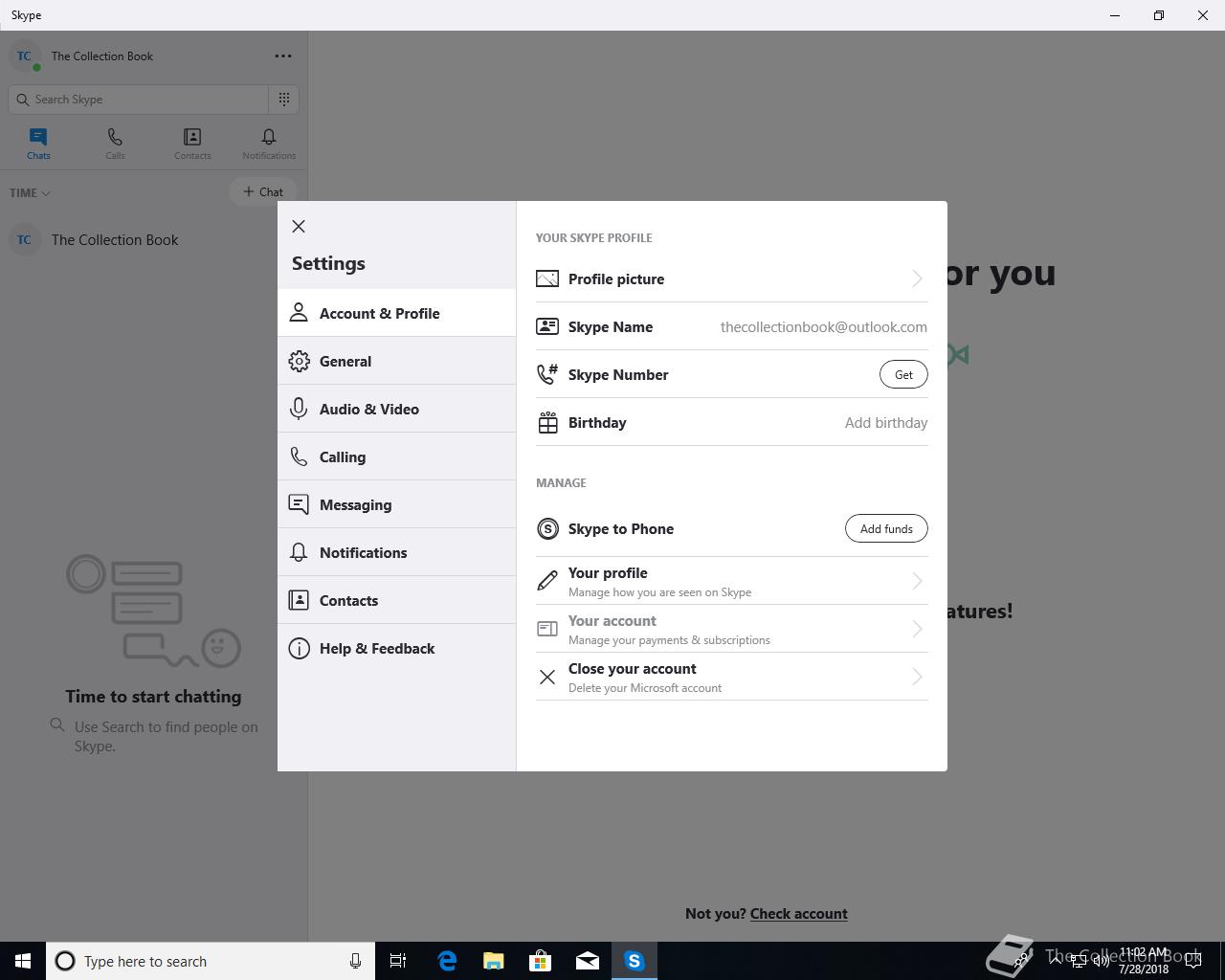The image size is (1225, 980).
Task: Click the X icon beside Close your account
Action: (547, 677)
